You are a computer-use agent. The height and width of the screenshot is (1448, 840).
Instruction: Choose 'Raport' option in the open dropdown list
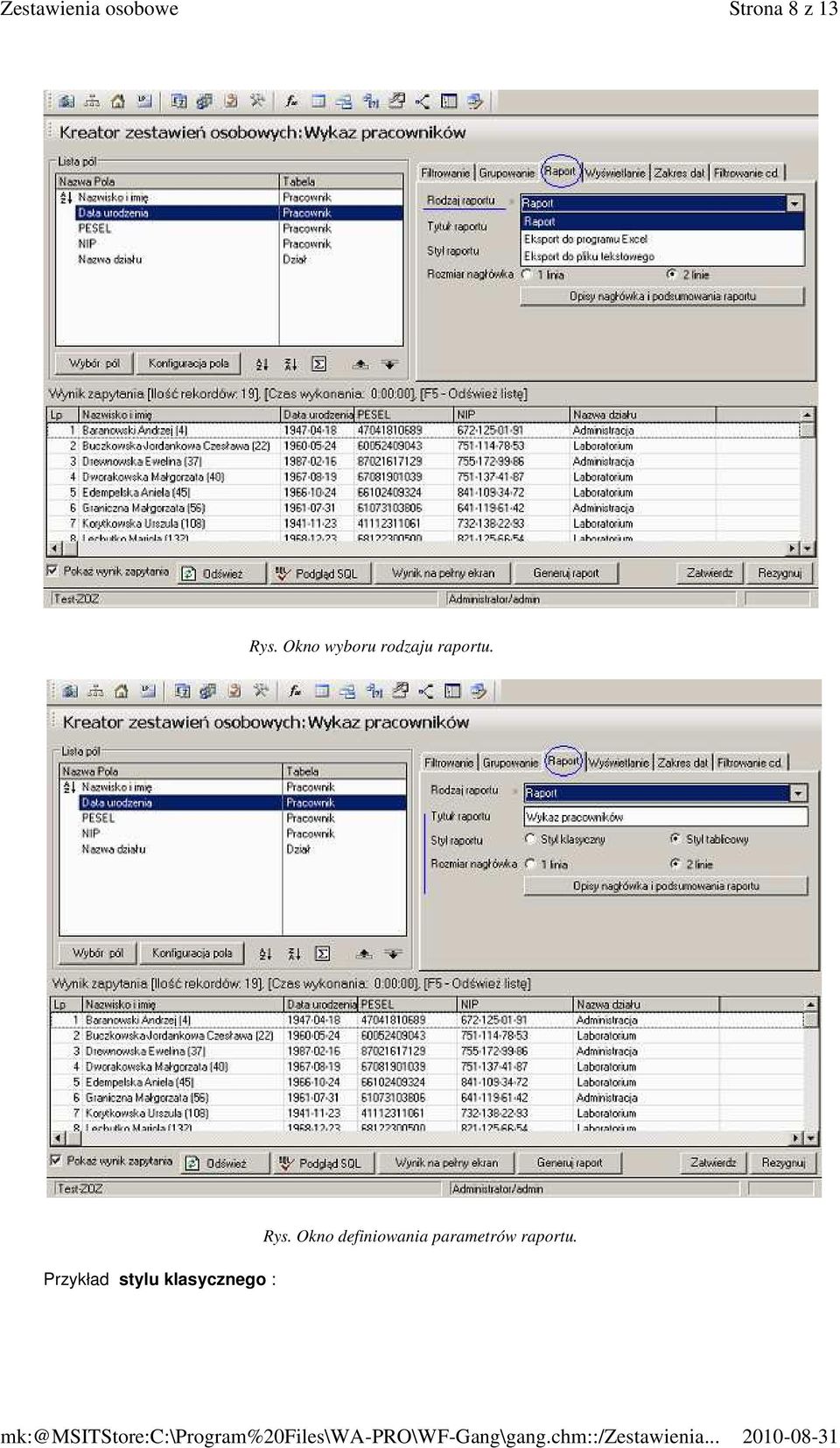pyautogui.click(x=661, y=222)
